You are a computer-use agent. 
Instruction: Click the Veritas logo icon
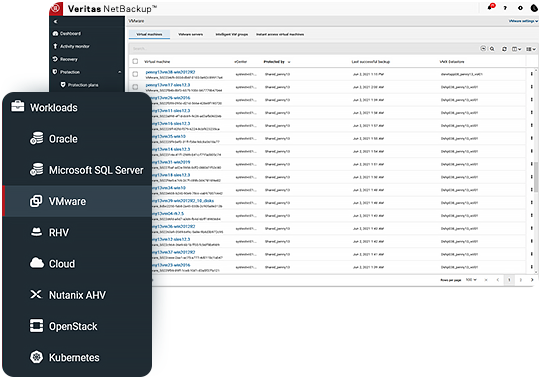coord(56,9)
